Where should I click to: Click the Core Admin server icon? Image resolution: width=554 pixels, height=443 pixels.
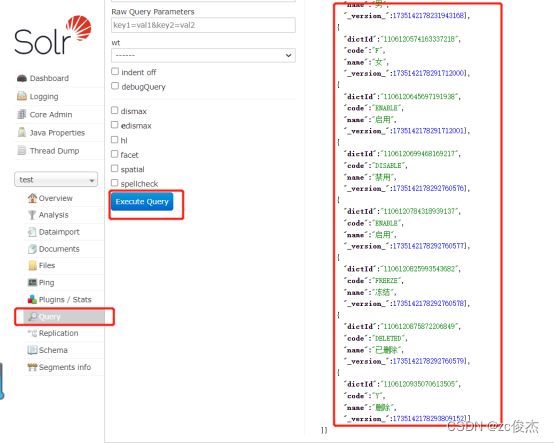22,114
